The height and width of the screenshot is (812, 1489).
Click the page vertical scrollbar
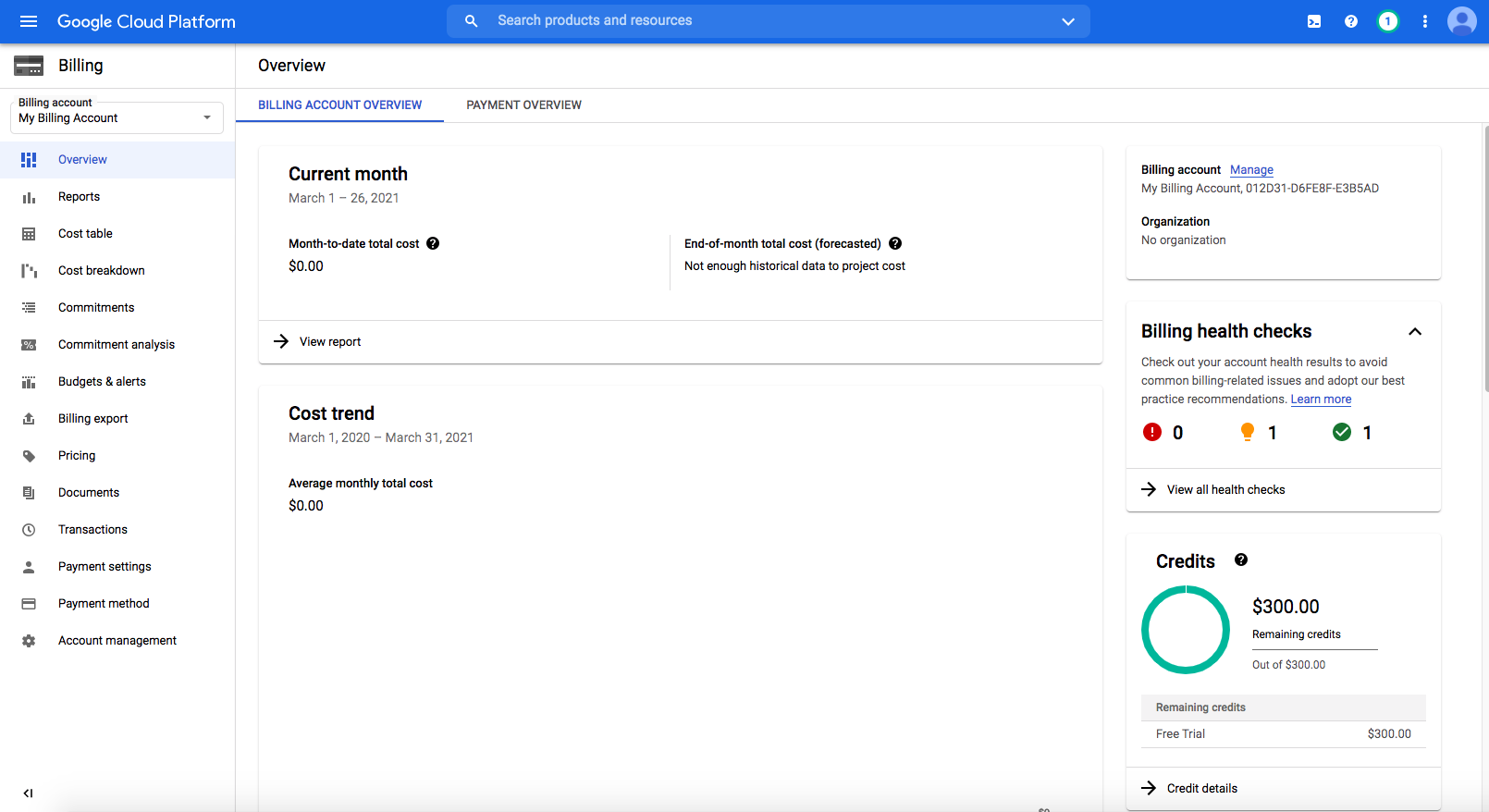coord(1485,259)
